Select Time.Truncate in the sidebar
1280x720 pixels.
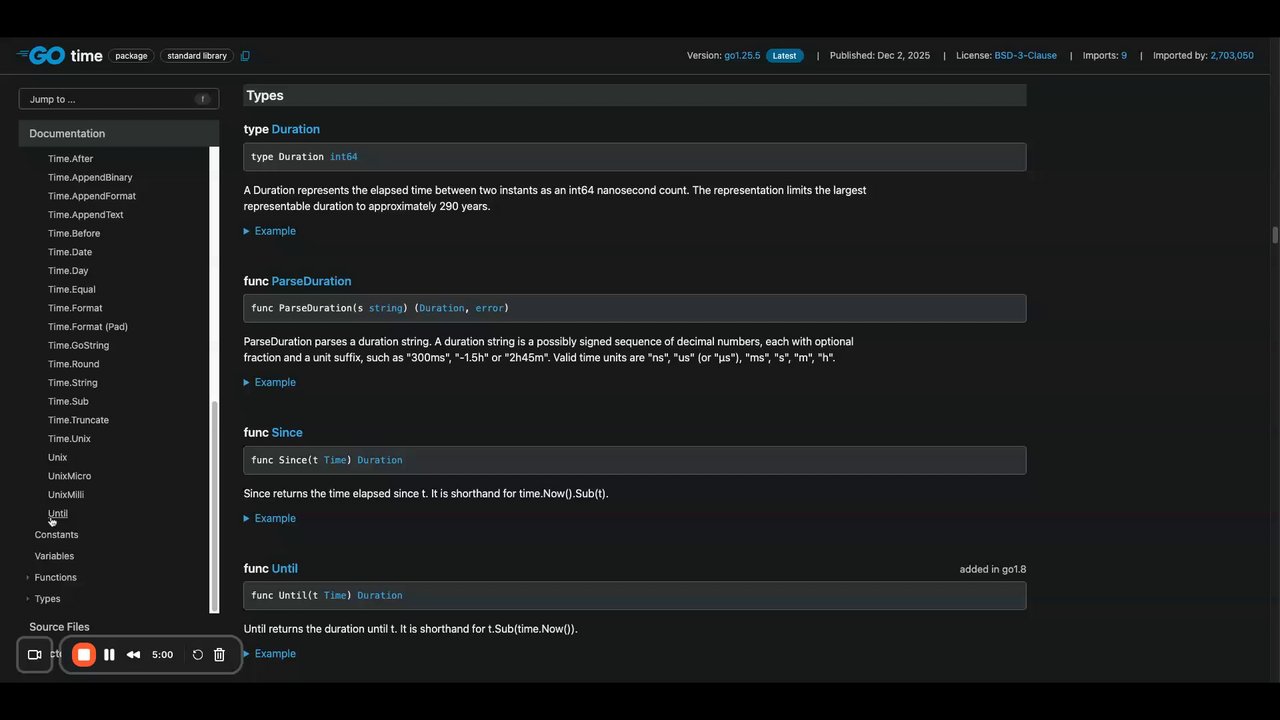point(78,420)
